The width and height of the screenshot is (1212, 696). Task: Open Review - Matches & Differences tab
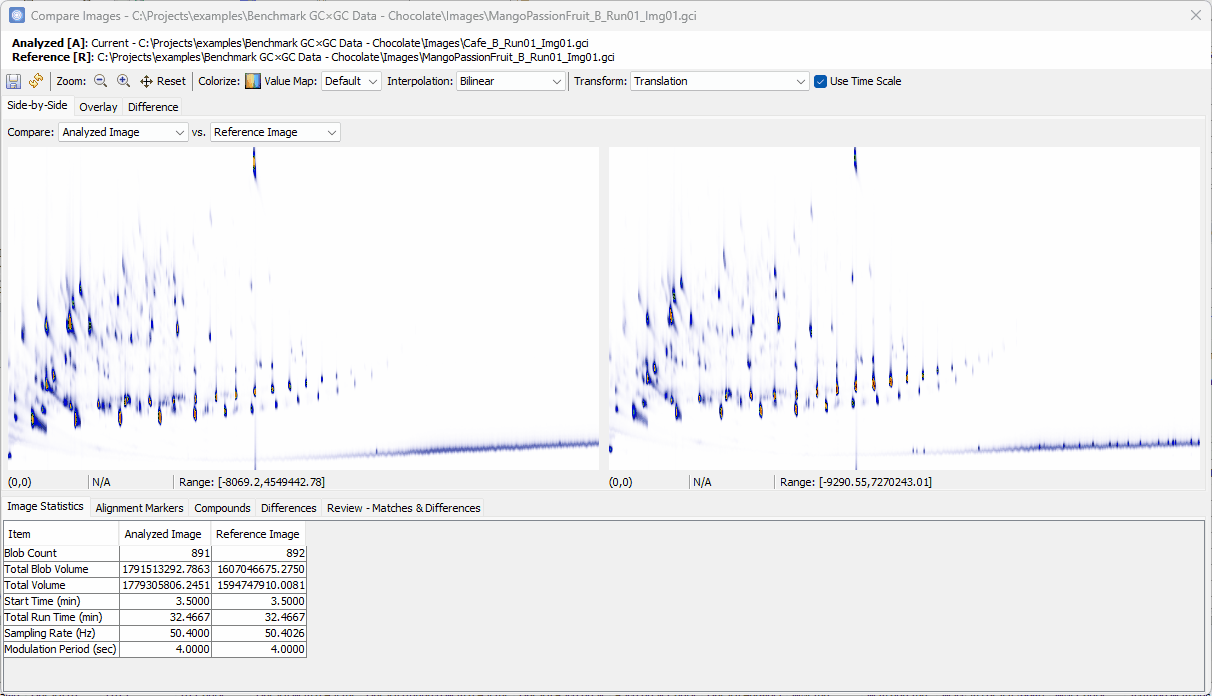pos(403,508)
